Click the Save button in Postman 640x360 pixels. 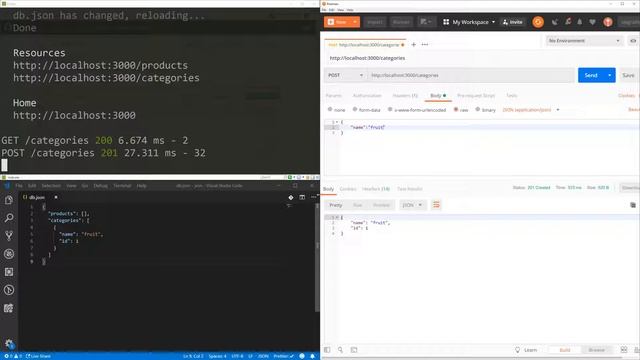coord(628,75)
